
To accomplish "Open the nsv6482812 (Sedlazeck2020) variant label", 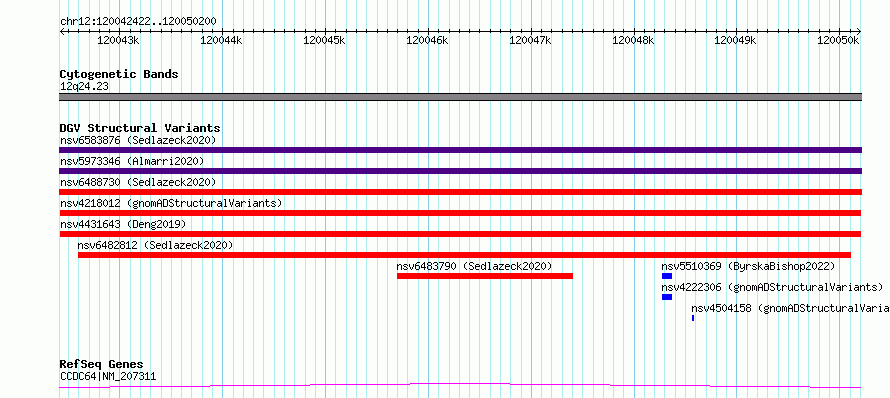I will (156, 245).
